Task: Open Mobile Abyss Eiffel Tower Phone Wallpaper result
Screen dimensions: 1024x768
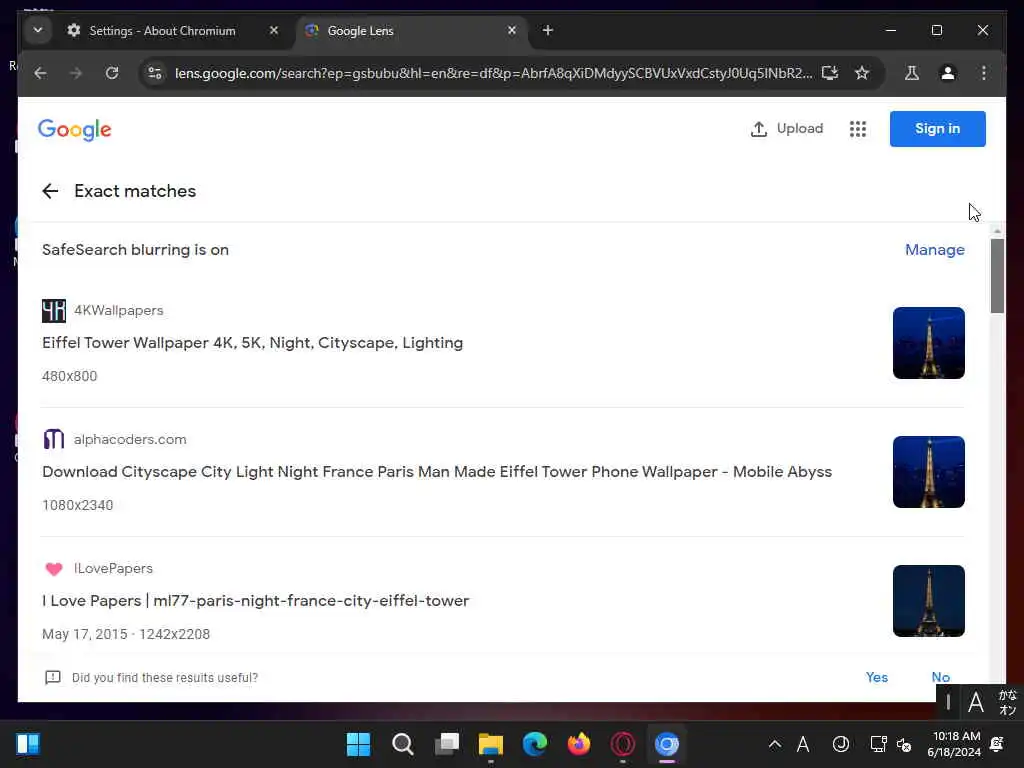Action: tap(437, 472)
